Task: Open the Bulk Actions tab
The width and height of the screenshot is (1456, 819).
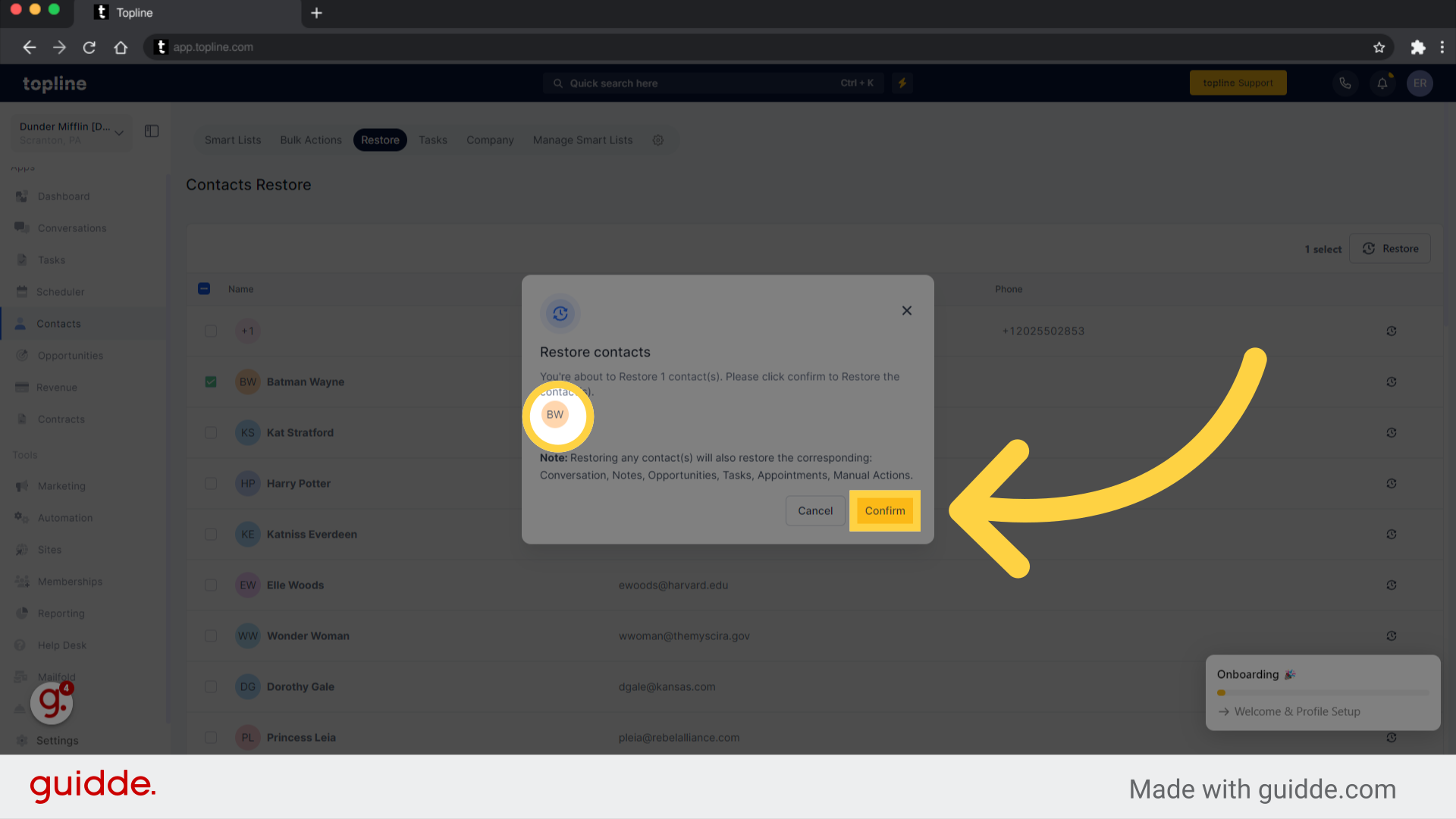Action: click(311, 140)
